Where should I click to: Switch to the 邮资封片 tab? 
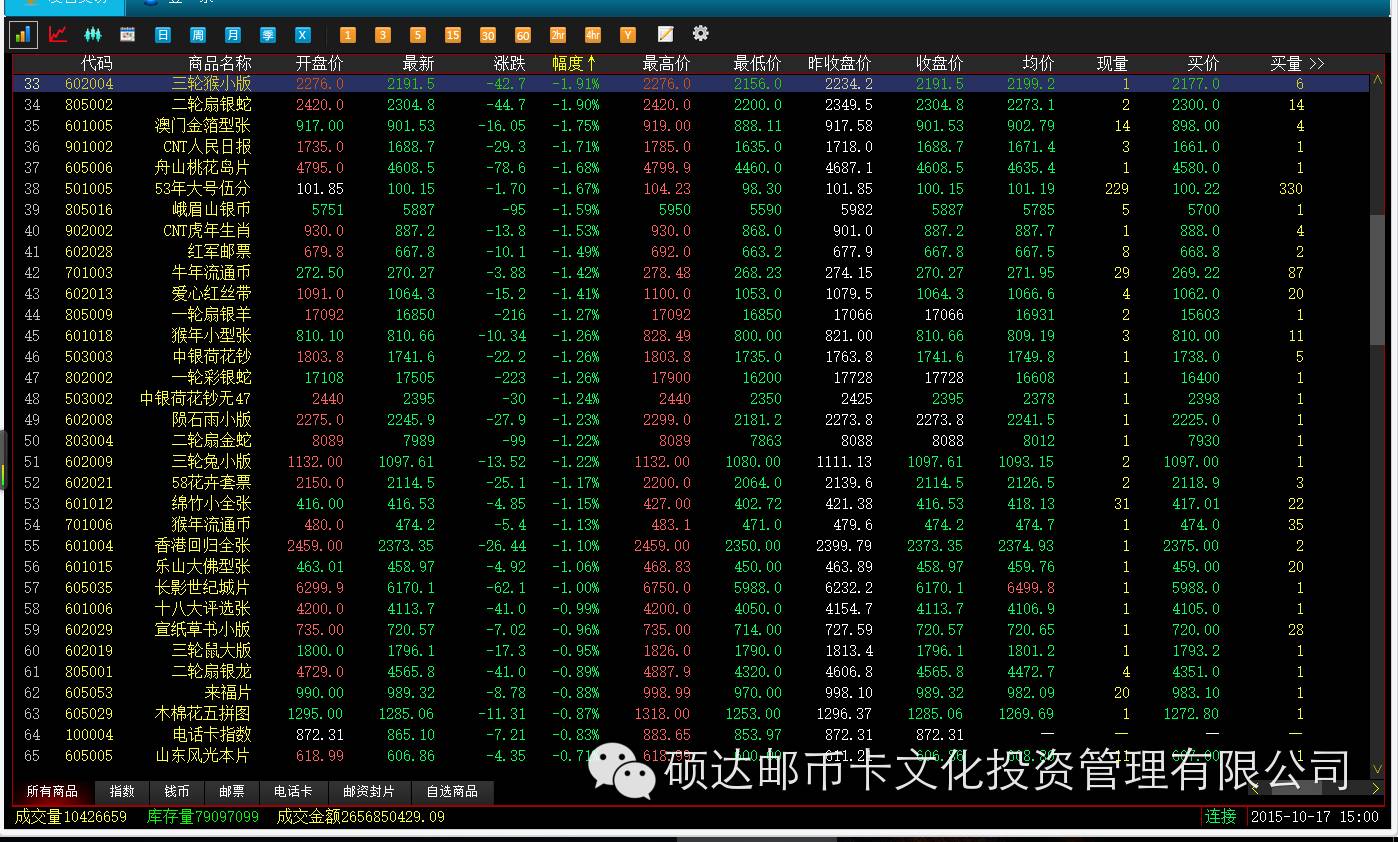[x=369, y=791]
